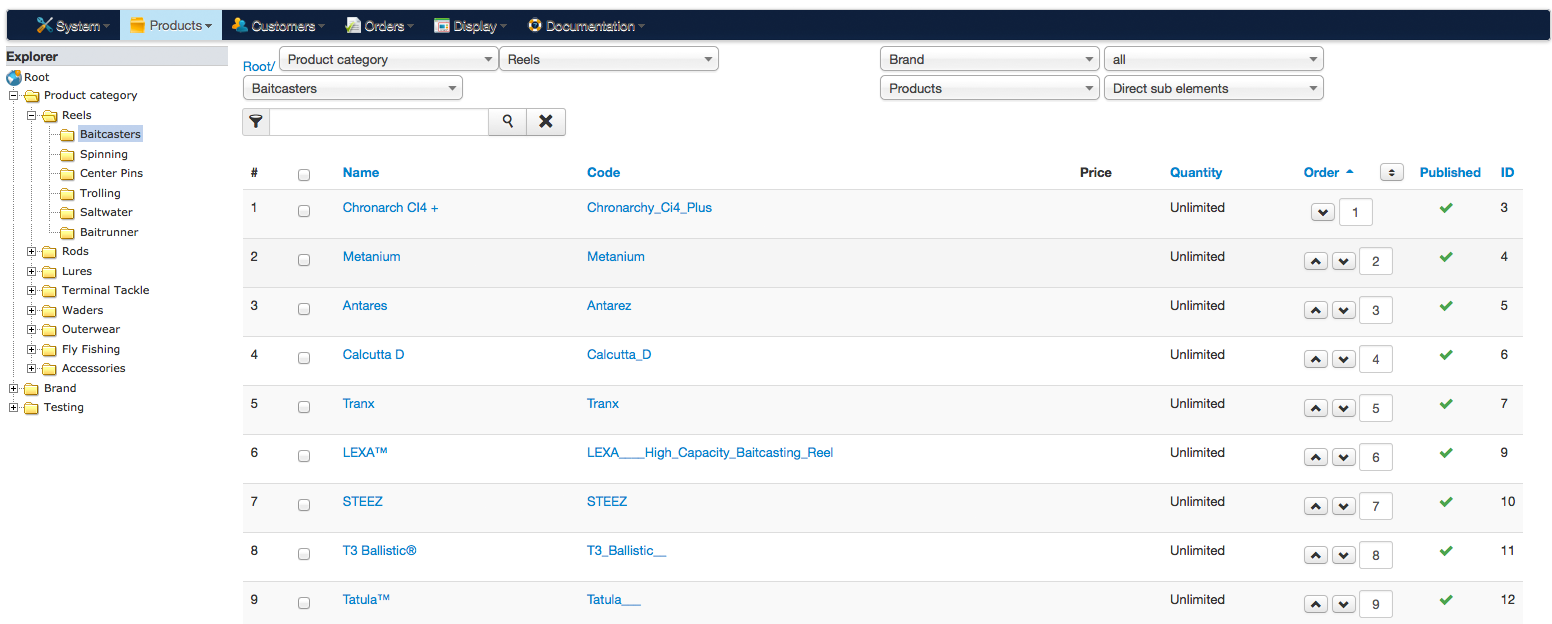Open the Products type filter dropdown

(990, 88)
